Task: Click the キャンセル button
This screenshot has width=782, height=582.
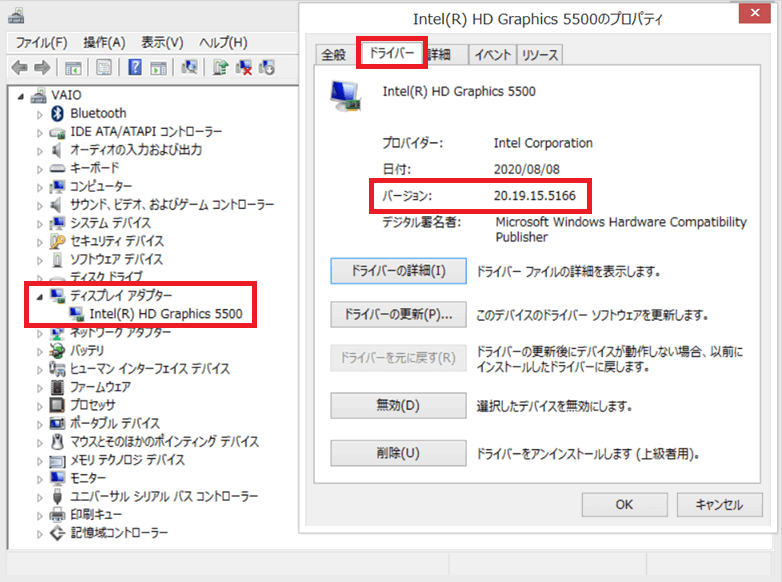Action: coord(719,505)
